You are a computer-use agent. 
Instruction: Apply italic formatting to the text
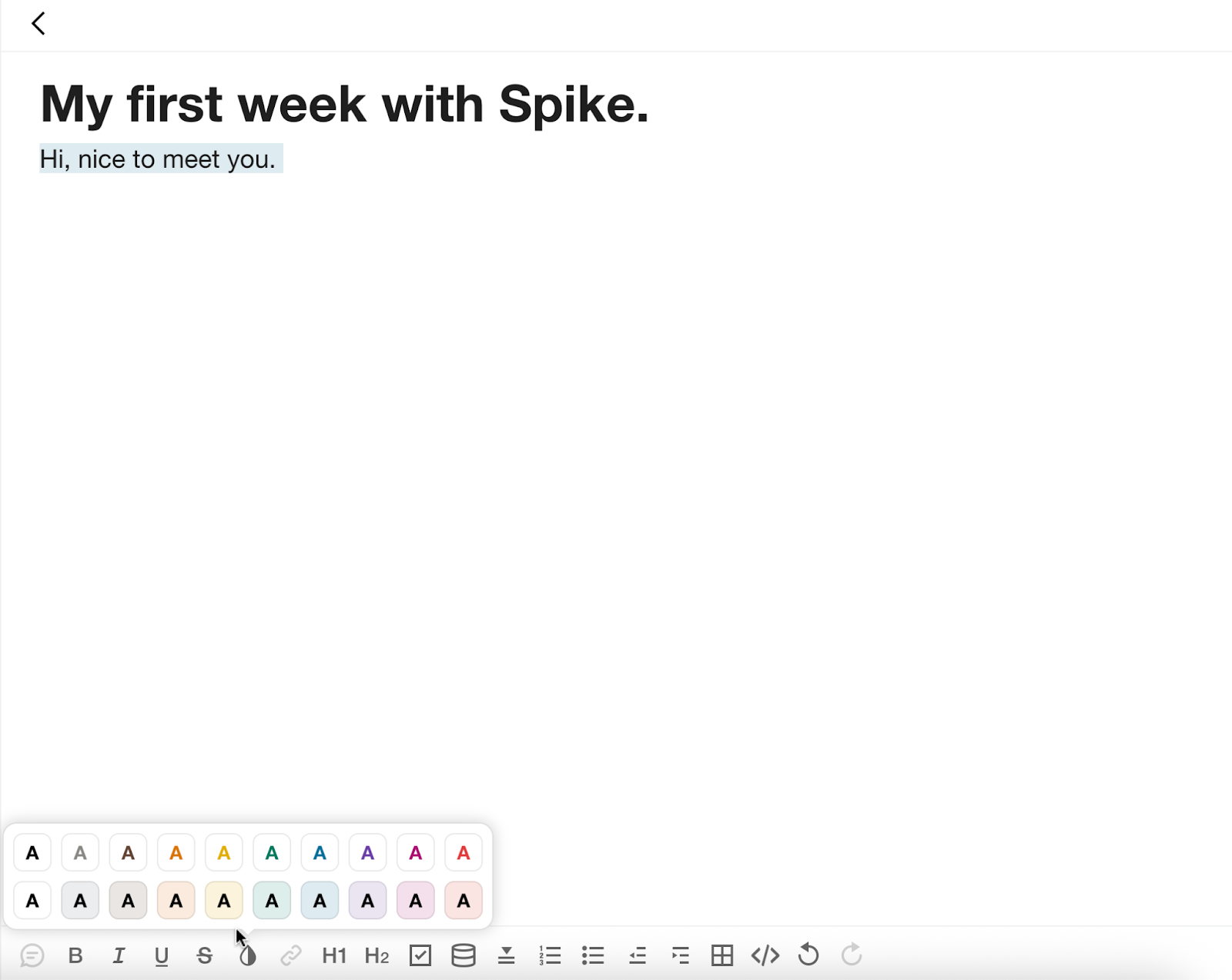coord(119,955)
